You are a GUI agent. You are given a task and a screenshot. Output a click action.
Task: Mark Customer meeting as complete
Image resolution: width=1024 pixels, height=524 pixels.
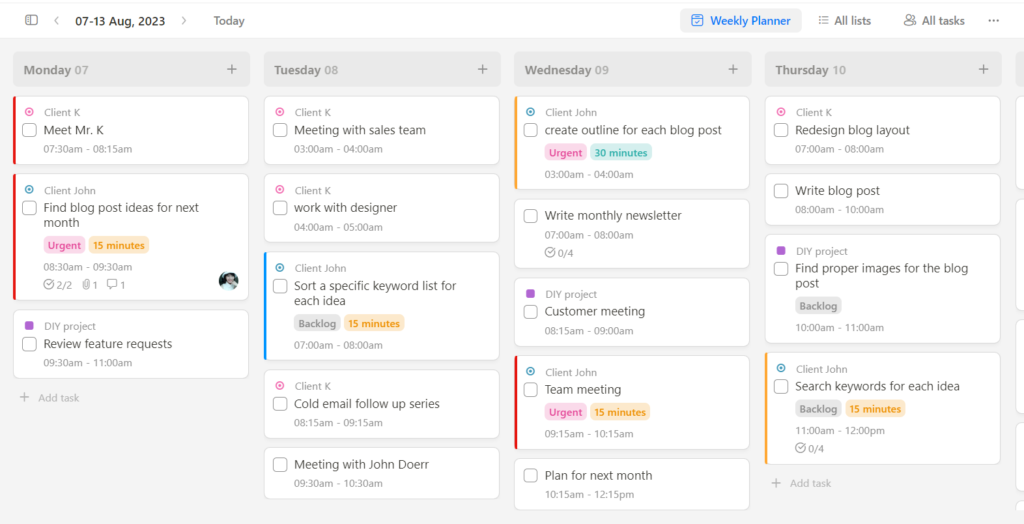click(x=531, y=312)
